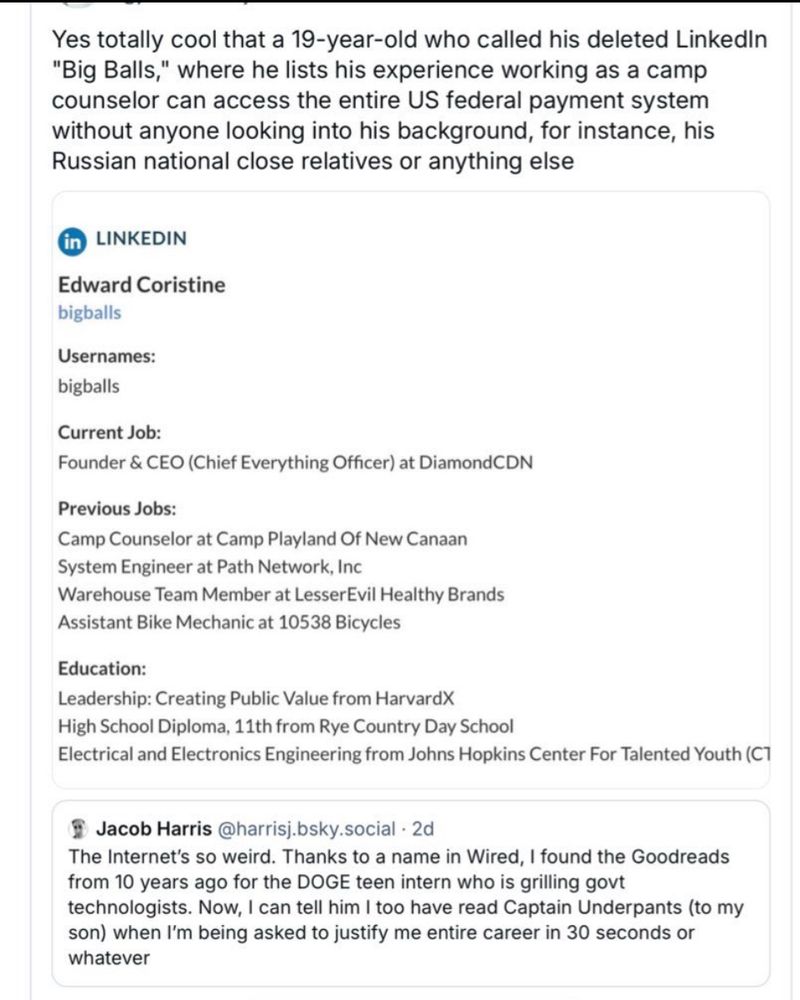This screenshot has height=1000, width=800.
Task: Open the Edward Coristine card title
Action: (x=142, y=284)
